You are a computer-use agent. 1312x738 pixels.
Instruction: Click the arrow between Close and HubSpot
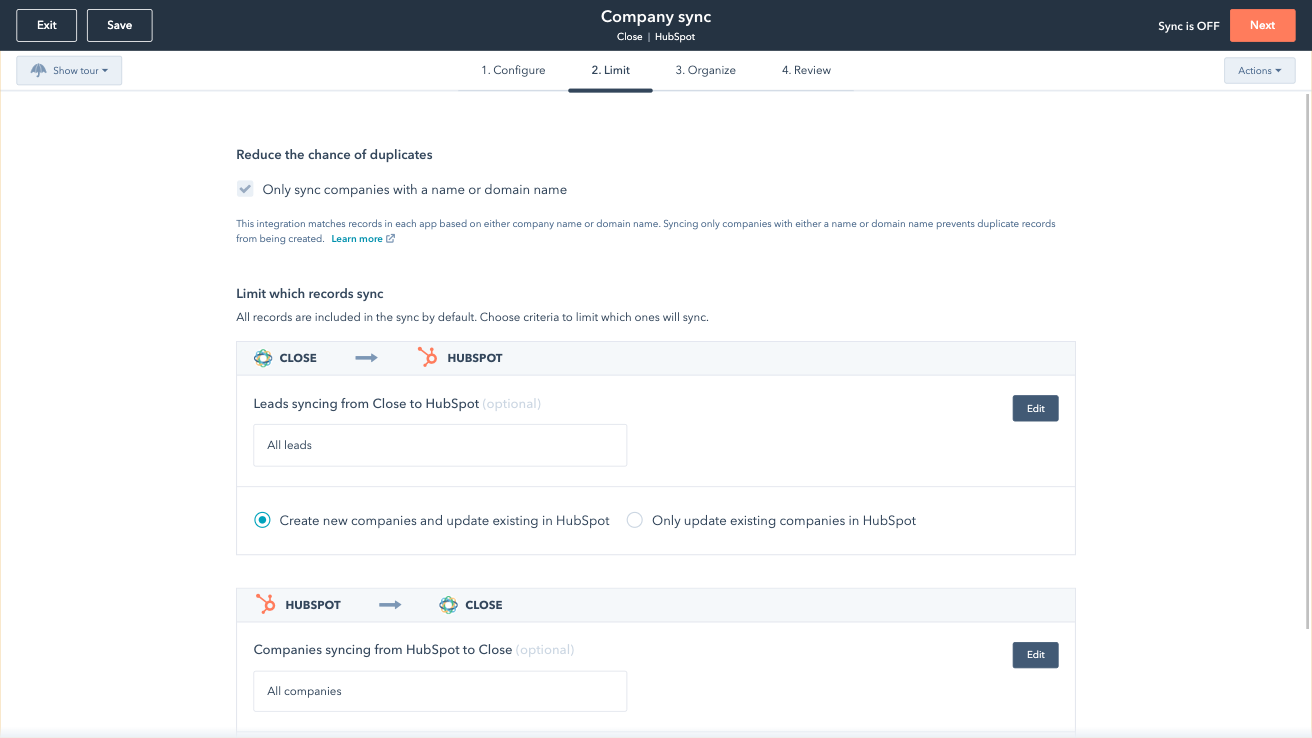click(x=366, y=358)
